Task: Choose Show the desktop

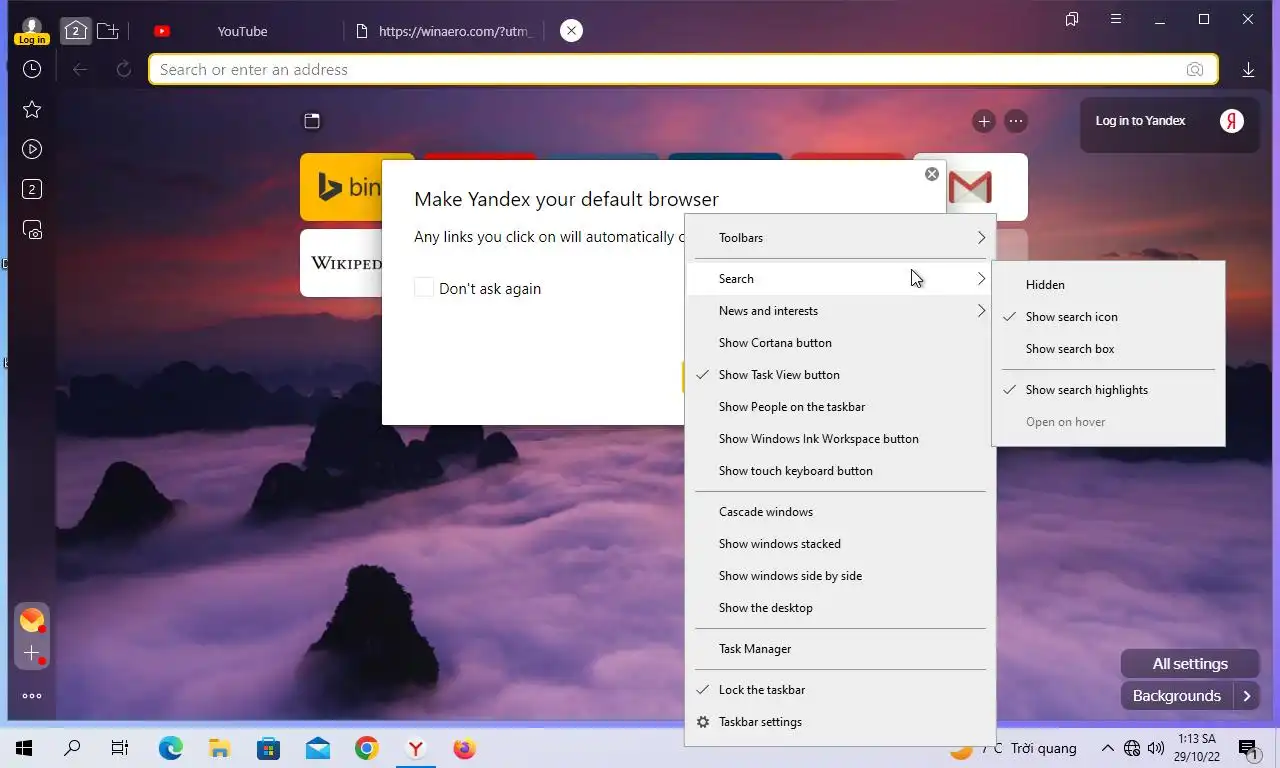Action: (840, 608)
